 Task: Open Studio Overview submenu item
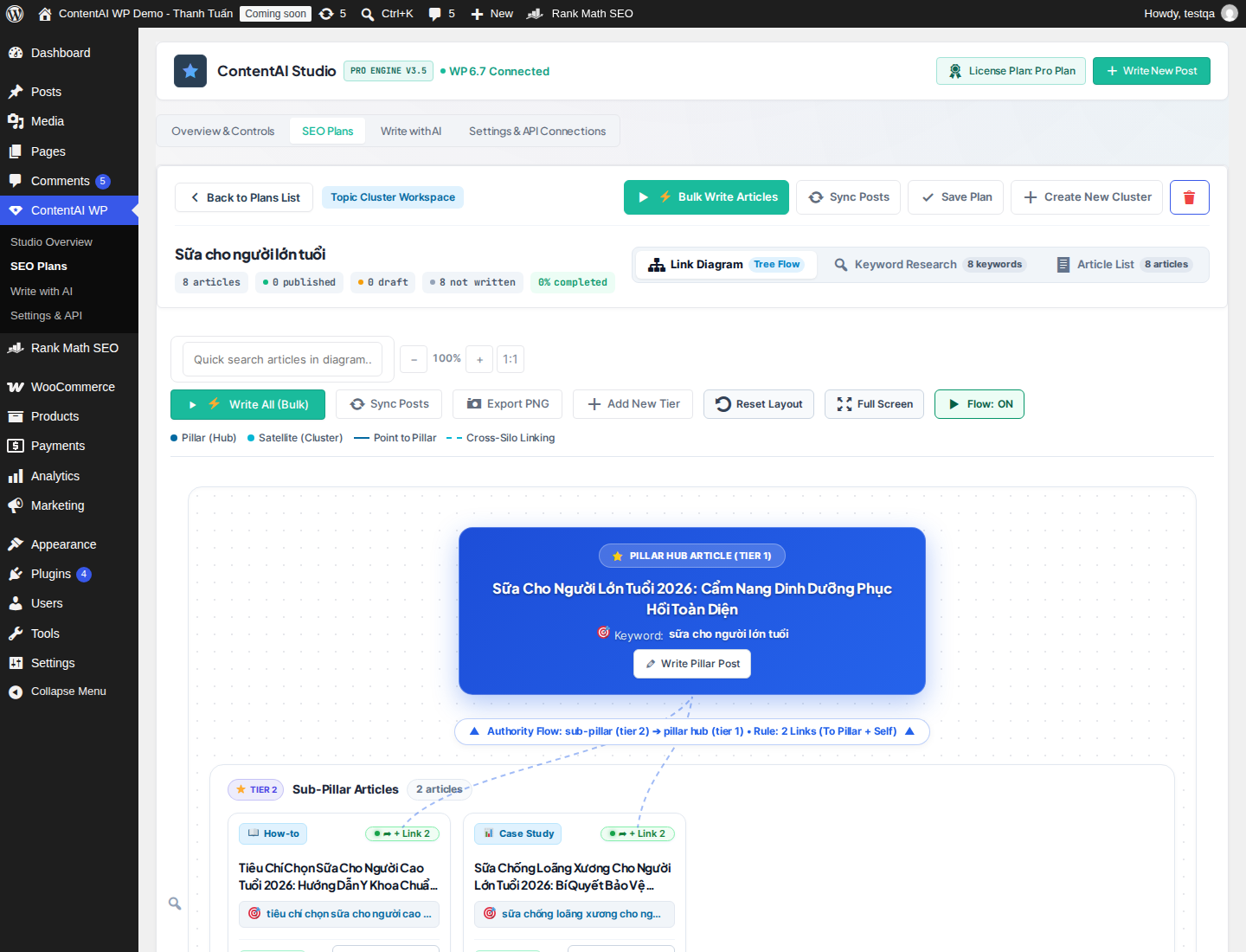tap(69, 242)
